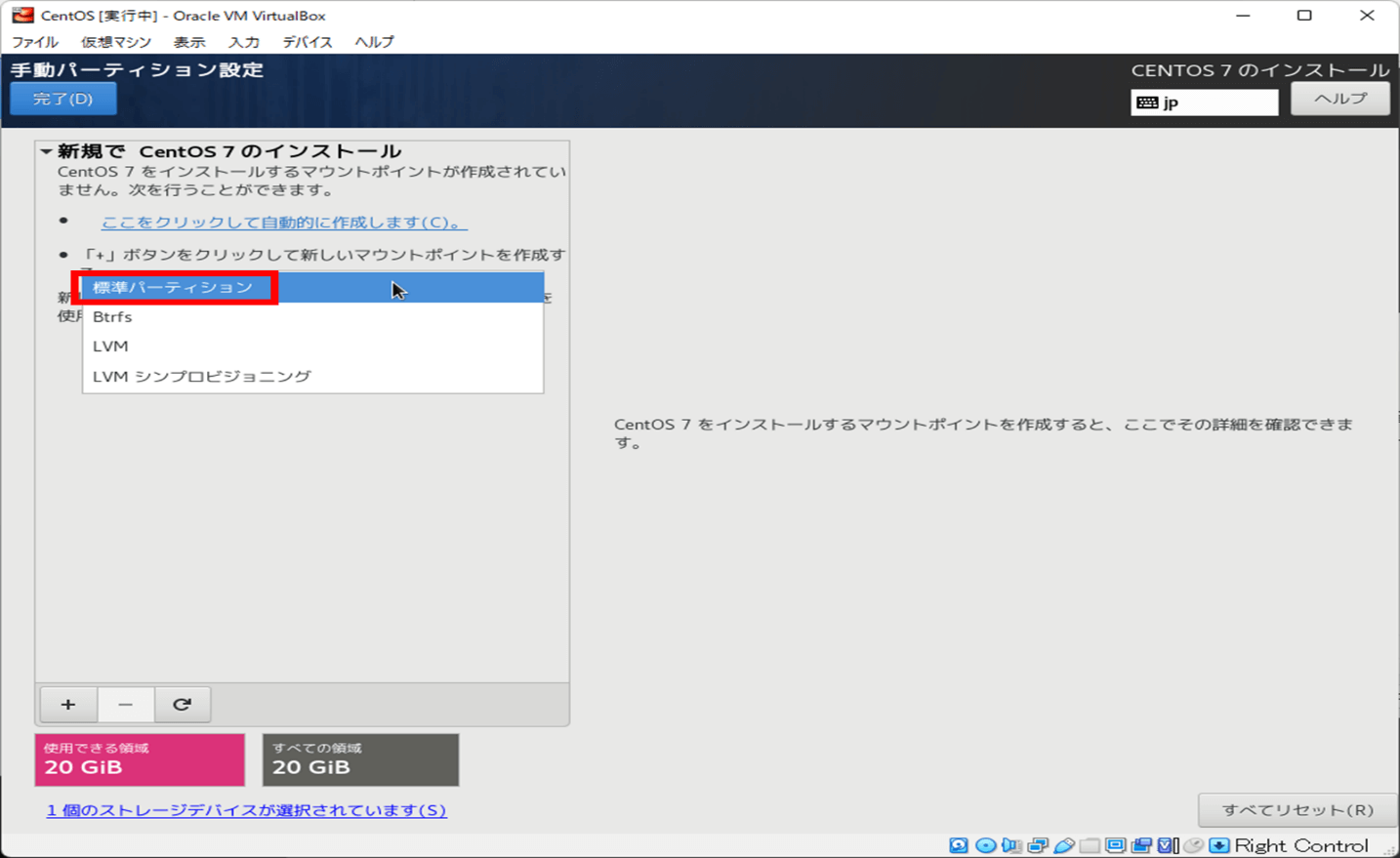Click the keyboard layout icon beside jp
Viewport: 1400px width, 858px height.
click(1147, 102)
